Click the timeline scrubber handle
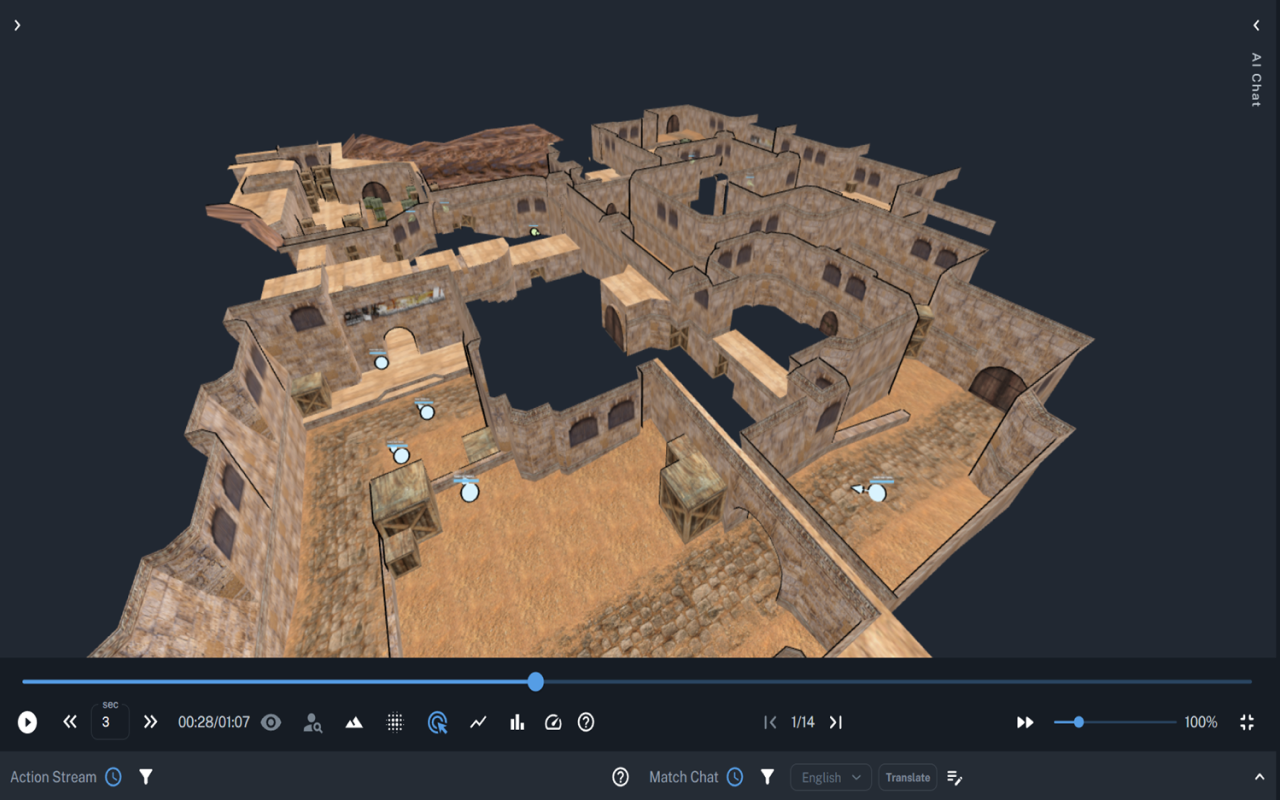The height and width of the screenshot is (800, 1280). pos(536,682)
